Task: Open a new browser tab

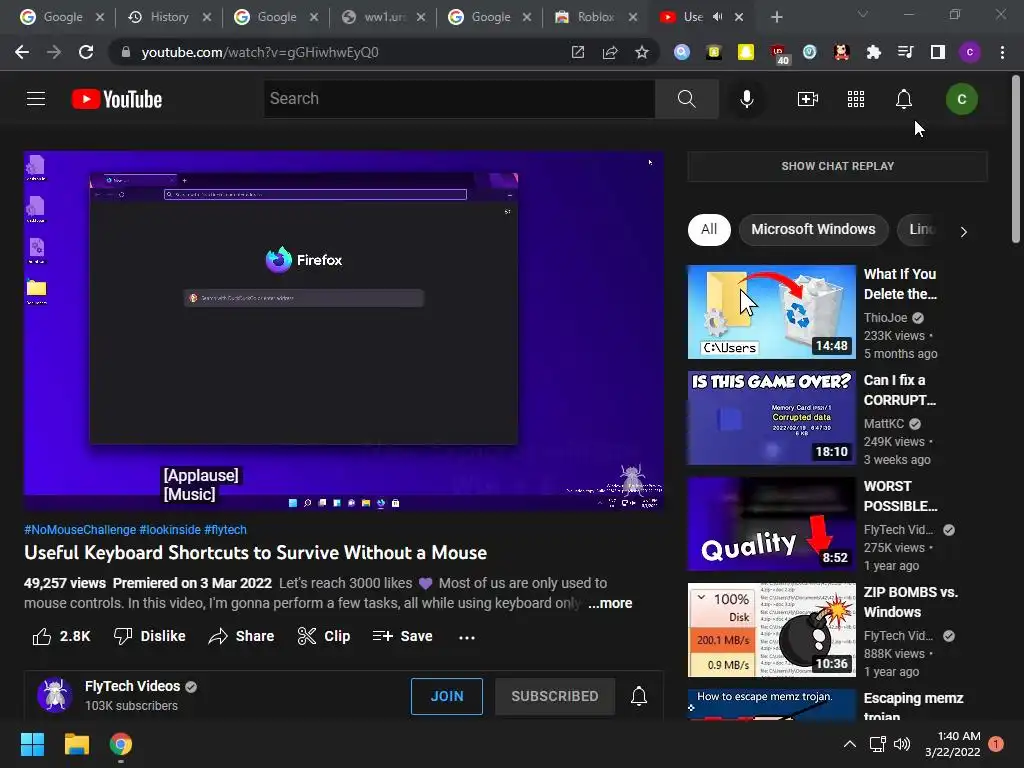Action: click(x=776, y=17)
